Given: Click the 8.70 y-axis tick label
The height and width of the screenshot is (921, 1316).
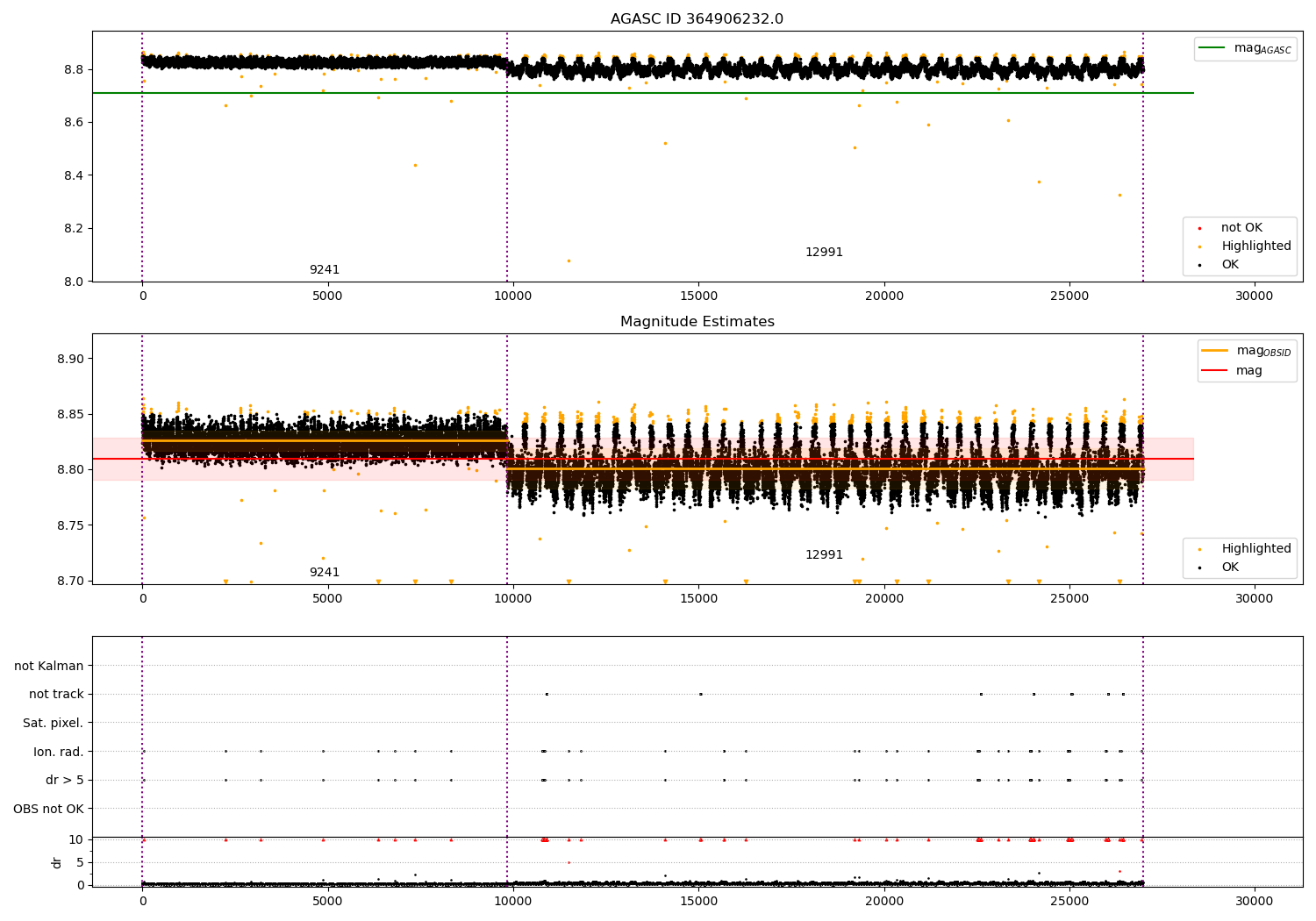Looking at the screenshot, I should [x=70, y=581].
